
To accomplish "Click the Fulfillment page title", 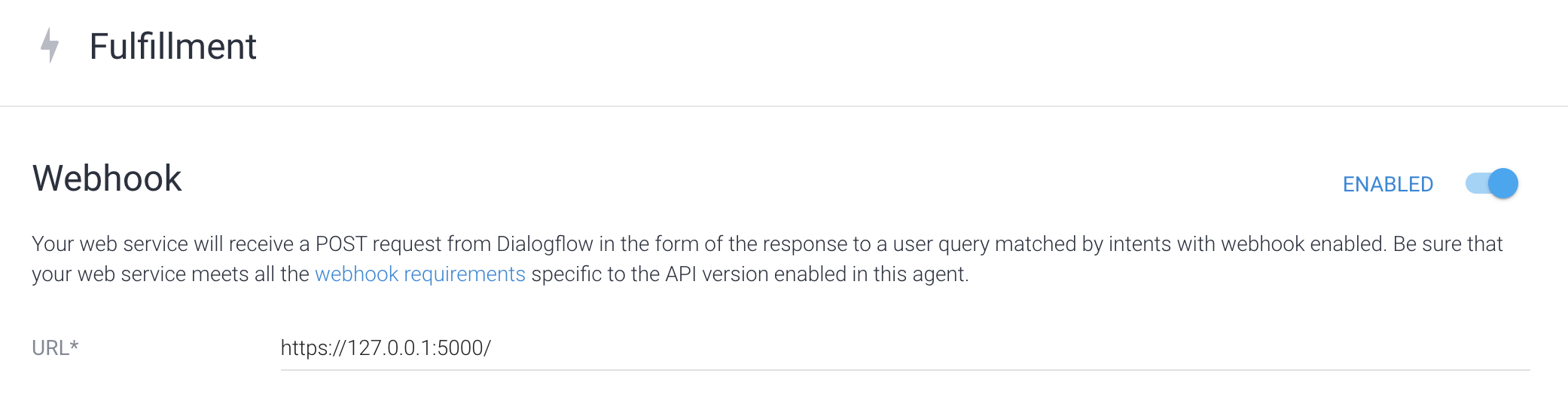I will coord(172,46).
